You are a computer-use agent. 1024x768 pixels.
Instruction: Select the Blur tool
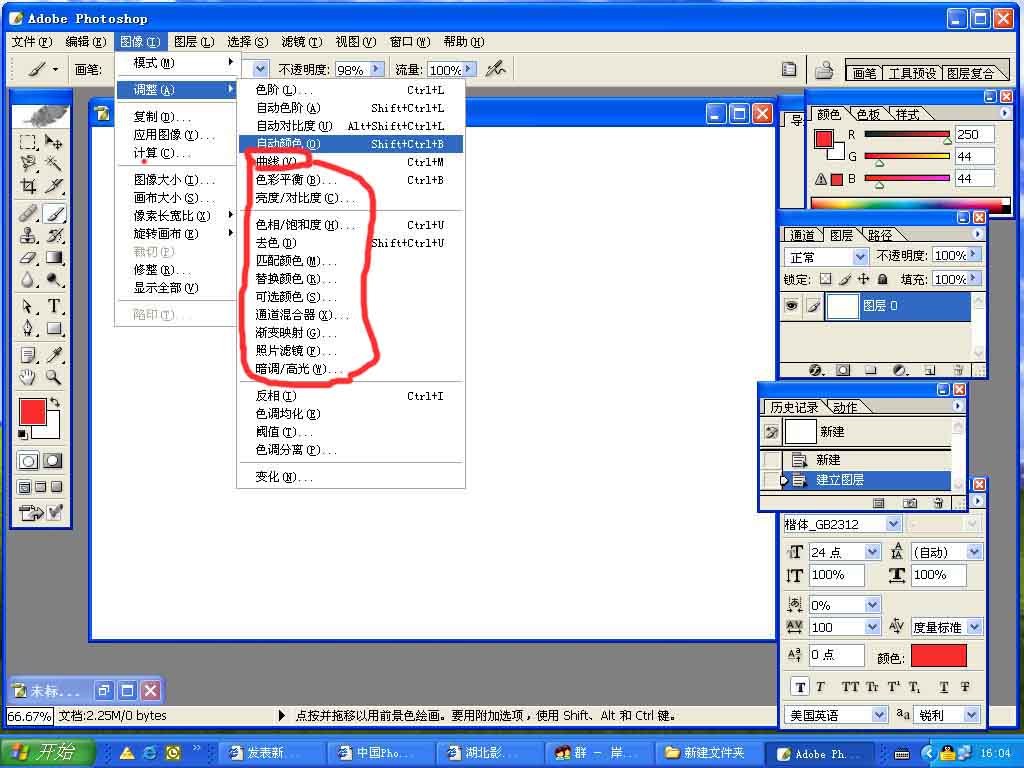pos(27,280)
